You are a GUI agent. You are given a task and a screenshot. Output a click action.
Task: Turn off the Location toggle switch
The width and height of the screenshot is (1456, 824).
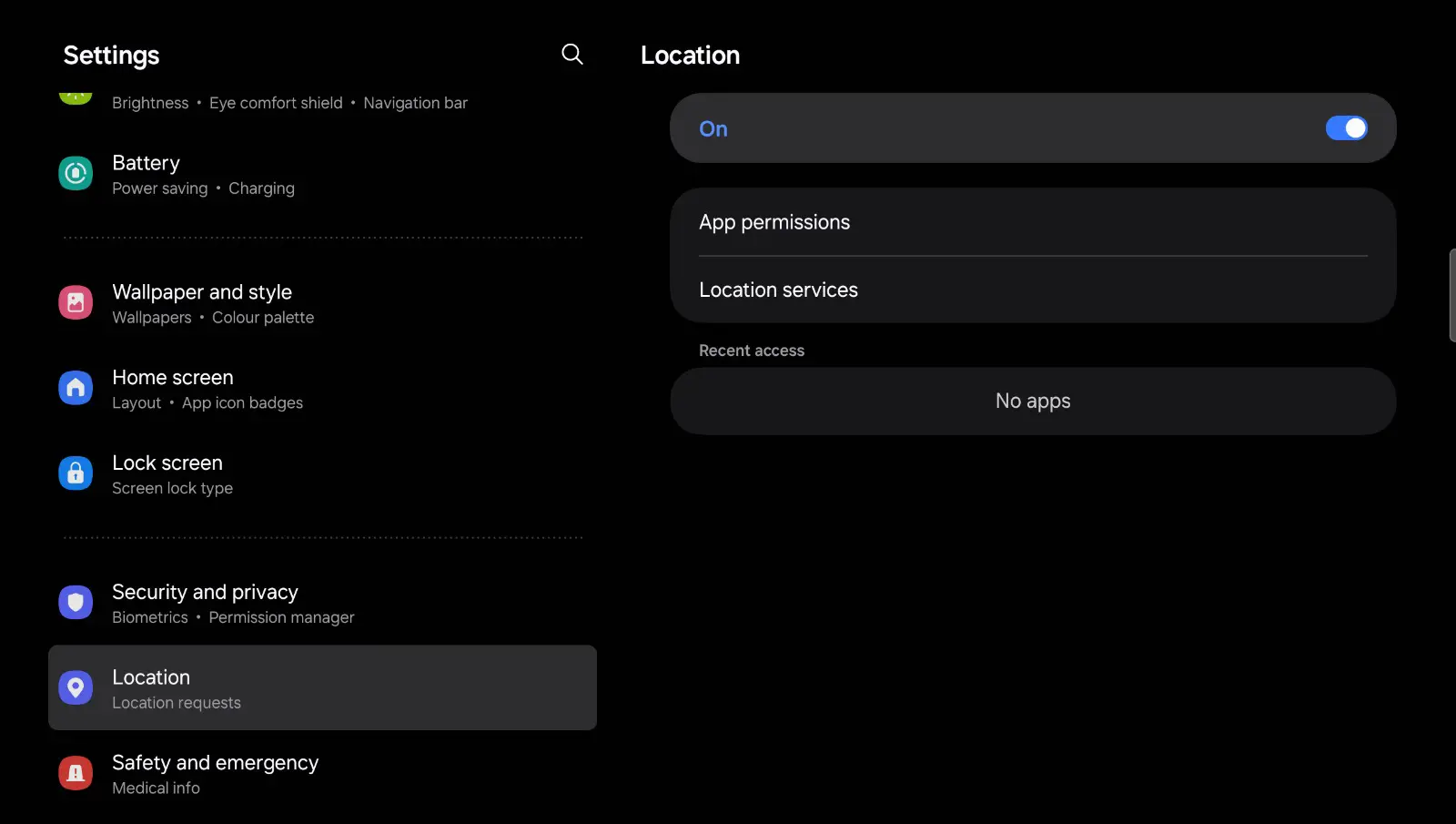(x=1346, y=128)
